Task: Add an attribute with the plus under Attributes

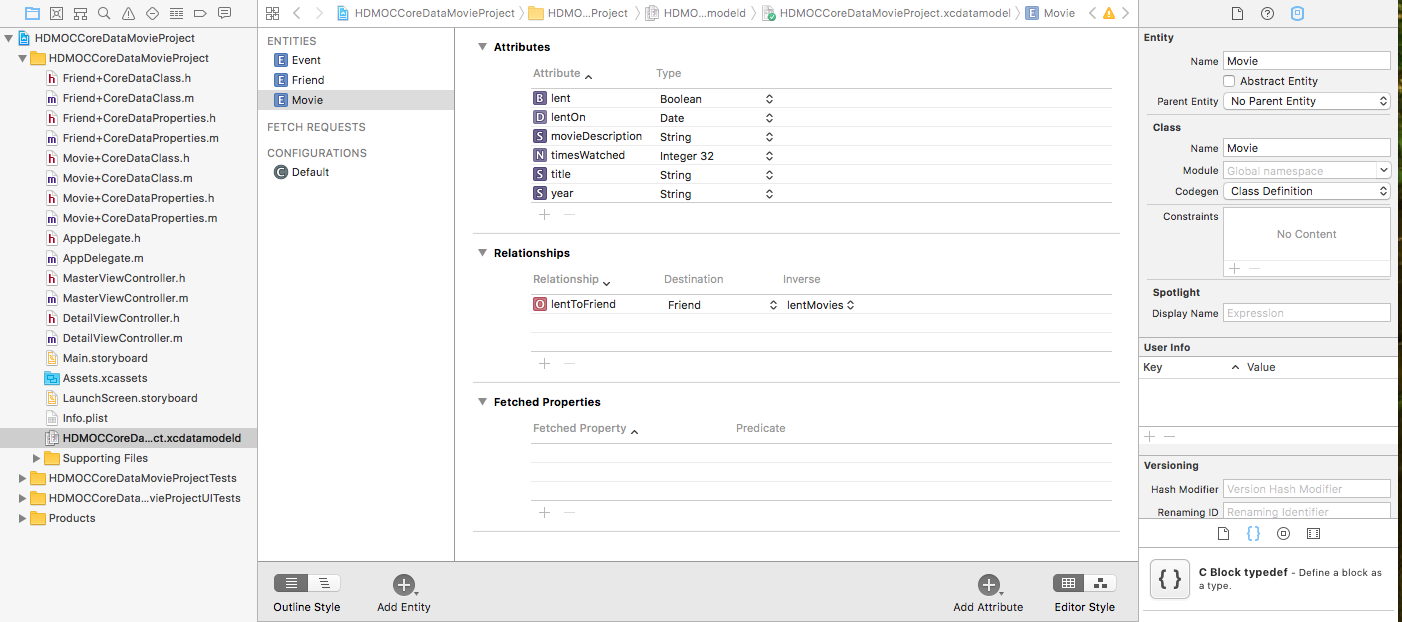Action: click(545, 214)
